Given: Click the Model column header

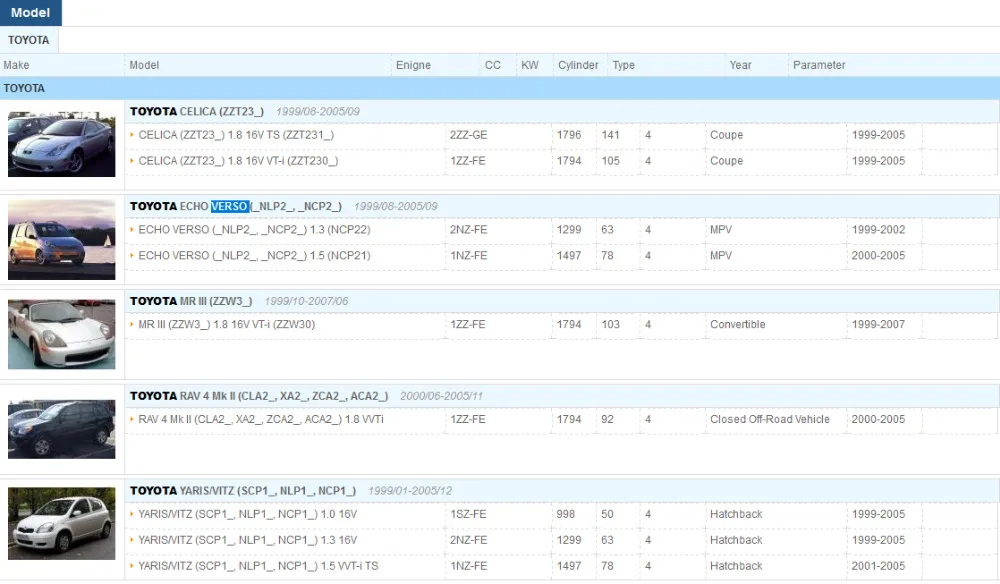Looking at the screenshot, I should [x=144, y=65].
